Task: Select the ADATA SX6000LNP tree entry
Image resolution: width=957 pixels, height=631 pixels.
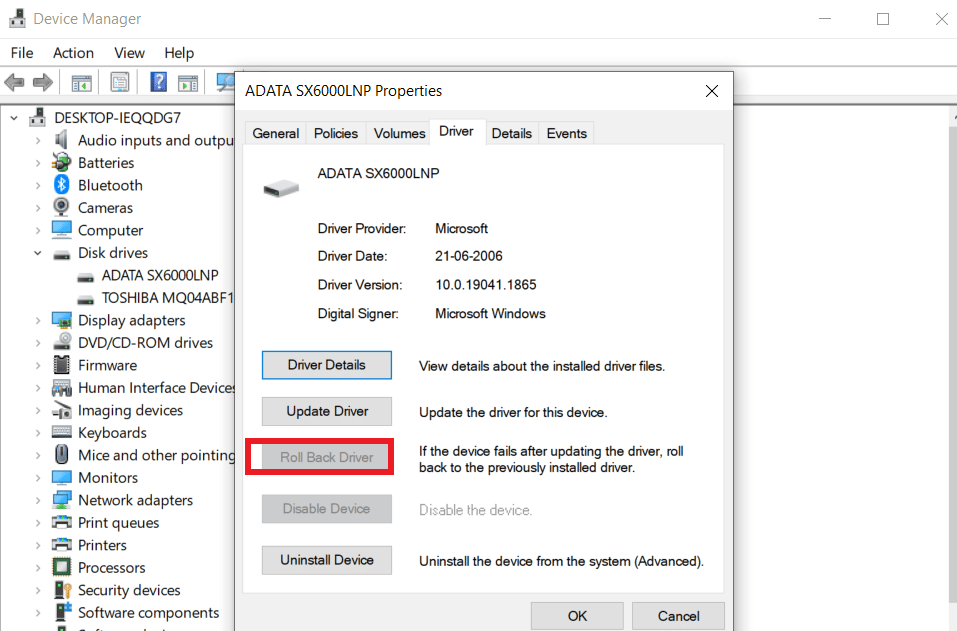Action: (x=160, y=275)
